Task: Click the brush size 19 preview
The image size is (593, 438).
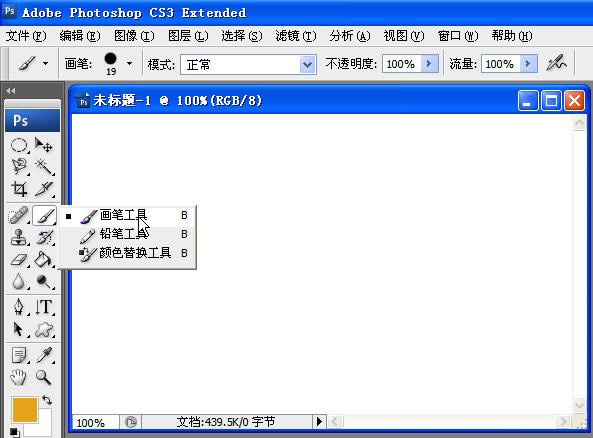Action: click(x=110, y=64)
